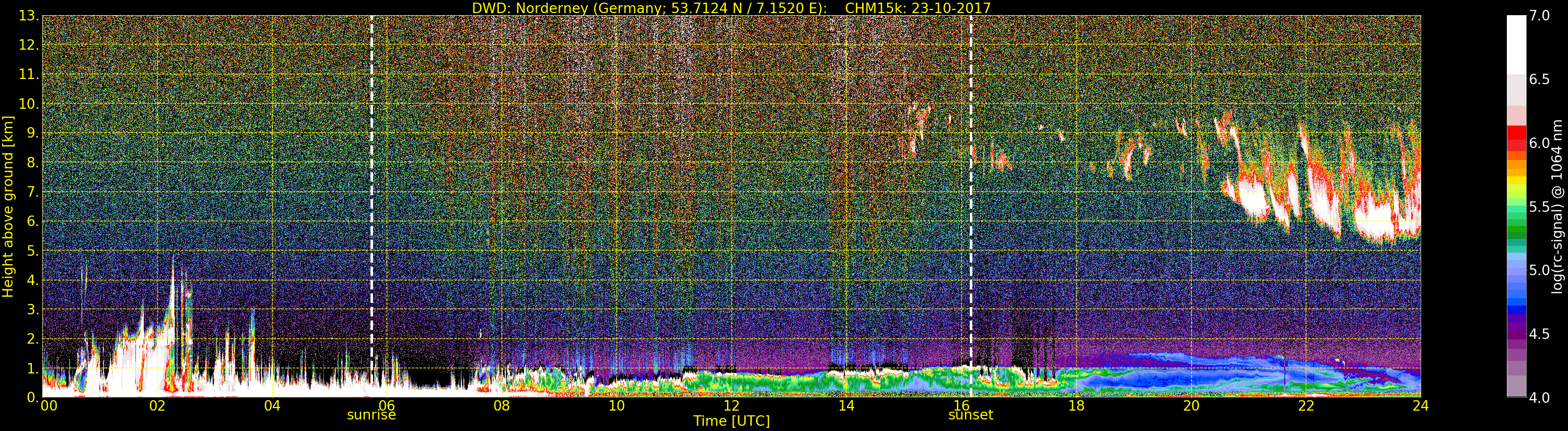Click the white dashed sunrise marker line
This screenshot has height=431, width=1568.
click(x=372, y=206)
